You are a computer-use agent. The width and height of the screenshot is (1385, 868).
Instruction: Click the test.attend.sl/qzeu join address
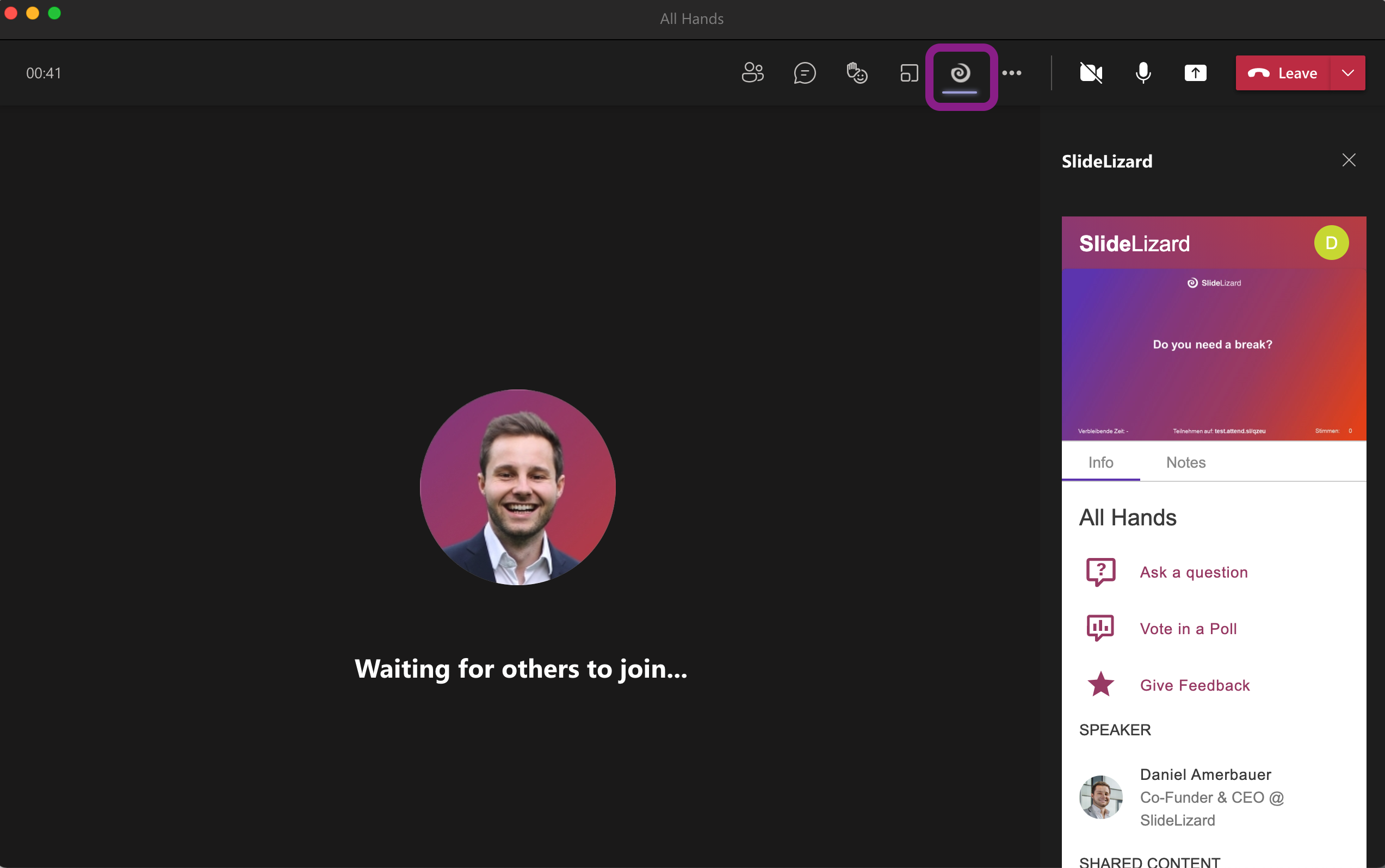[1240, 431]
